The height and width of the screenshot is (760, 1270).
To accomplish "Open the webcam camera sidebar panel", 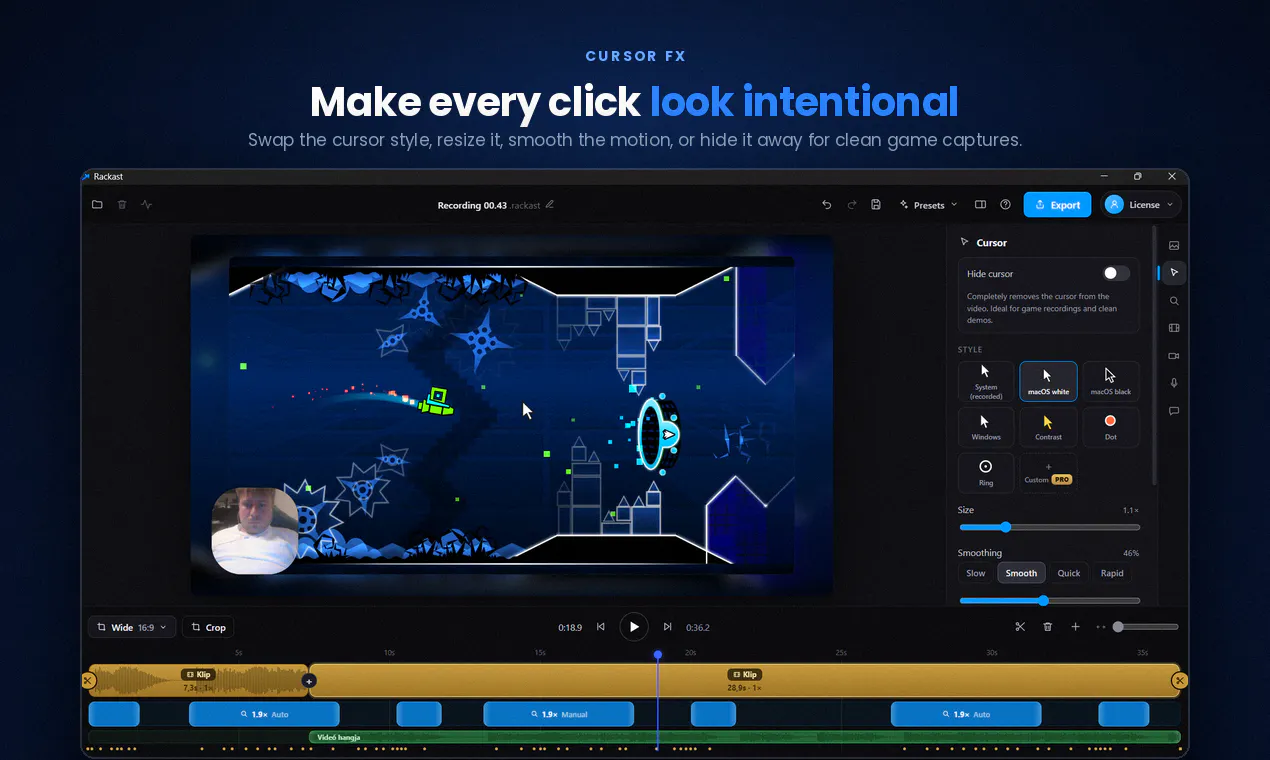I will [x=1174, y=355].
